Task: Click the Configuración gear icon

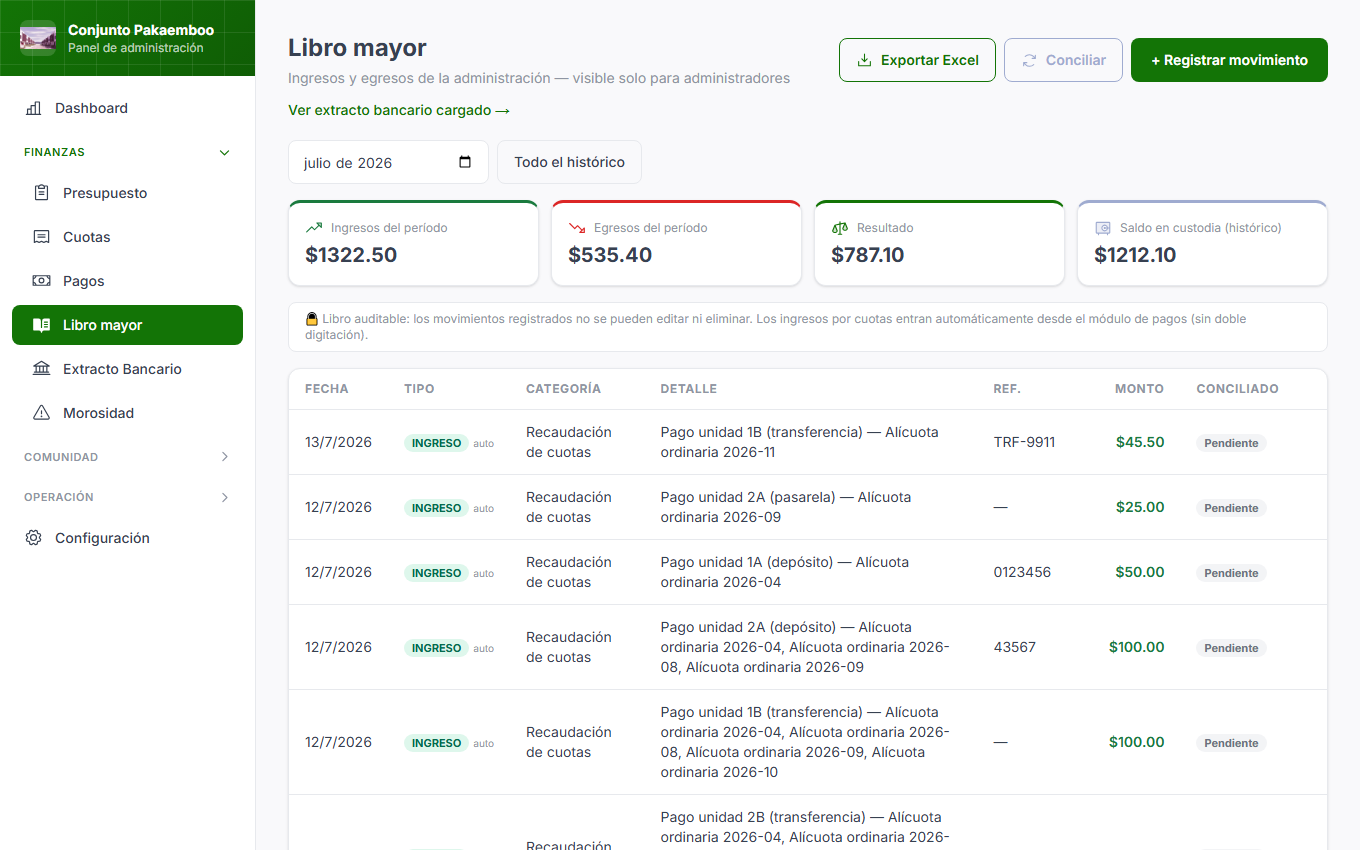Action: [x=33, y=538]
